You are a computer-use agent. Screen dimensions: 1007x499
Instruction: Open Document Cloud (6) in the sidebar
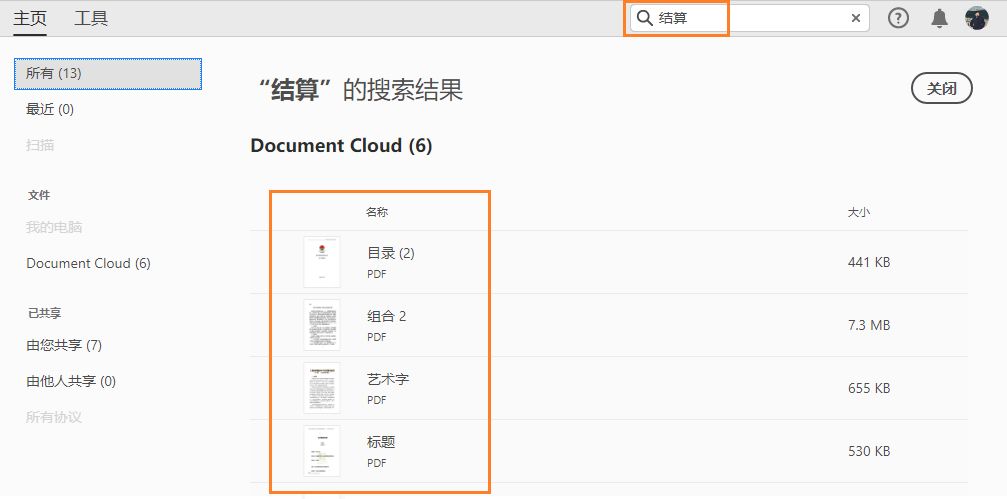coord(89,263)
